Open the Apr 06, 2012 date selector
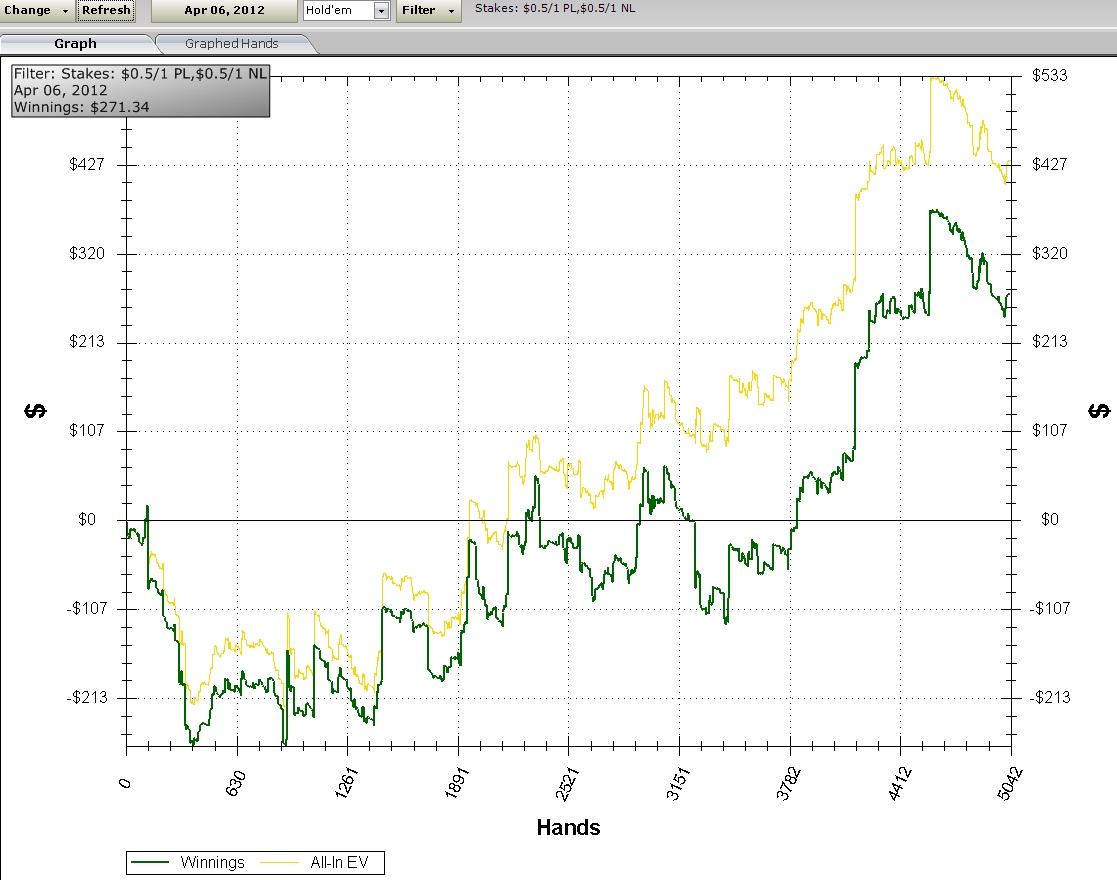 click(x=224, y=11)
